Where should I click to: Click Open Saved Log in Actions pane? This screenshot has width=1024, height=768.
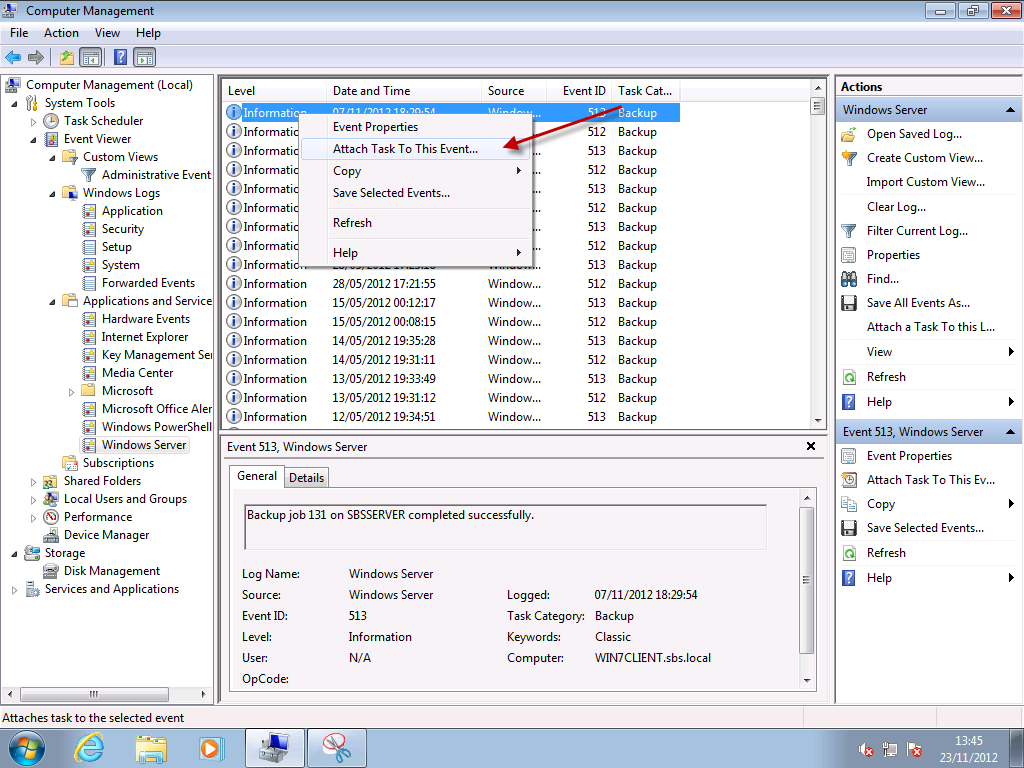(914, 134)
